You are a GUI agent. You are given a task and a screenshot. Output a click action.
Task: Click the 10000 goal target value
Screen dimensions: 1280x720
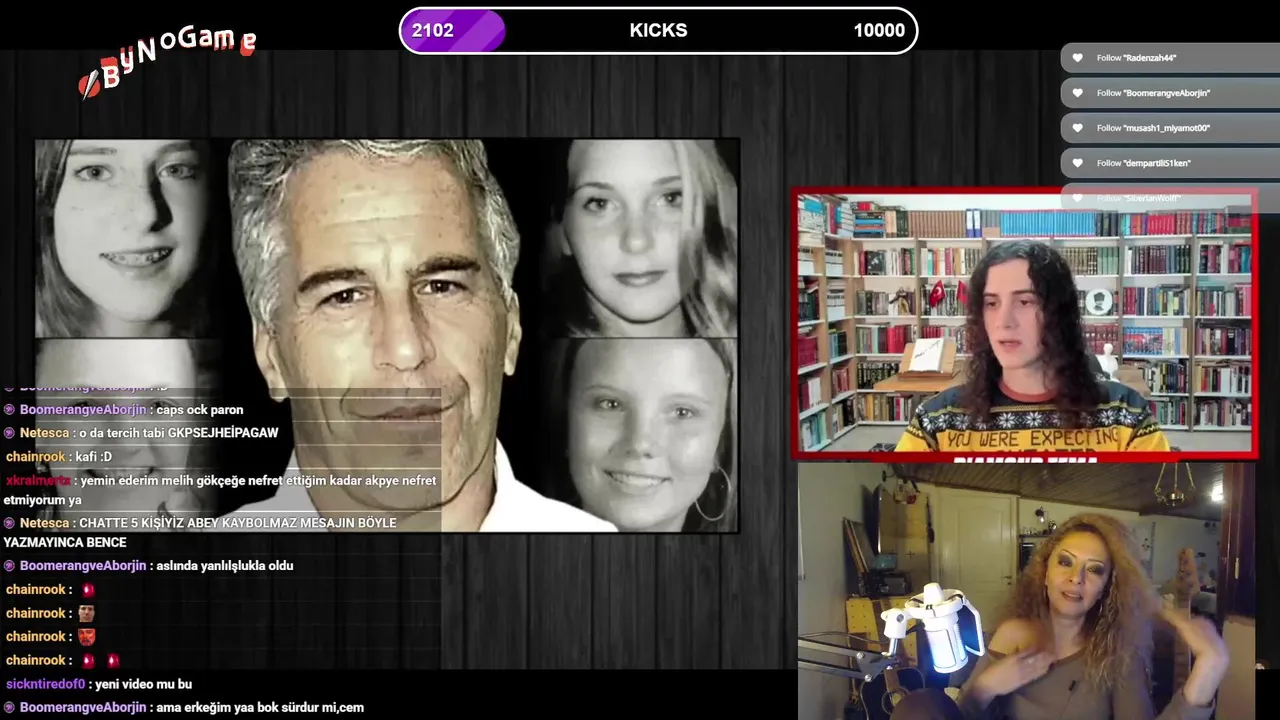(879, 30)
